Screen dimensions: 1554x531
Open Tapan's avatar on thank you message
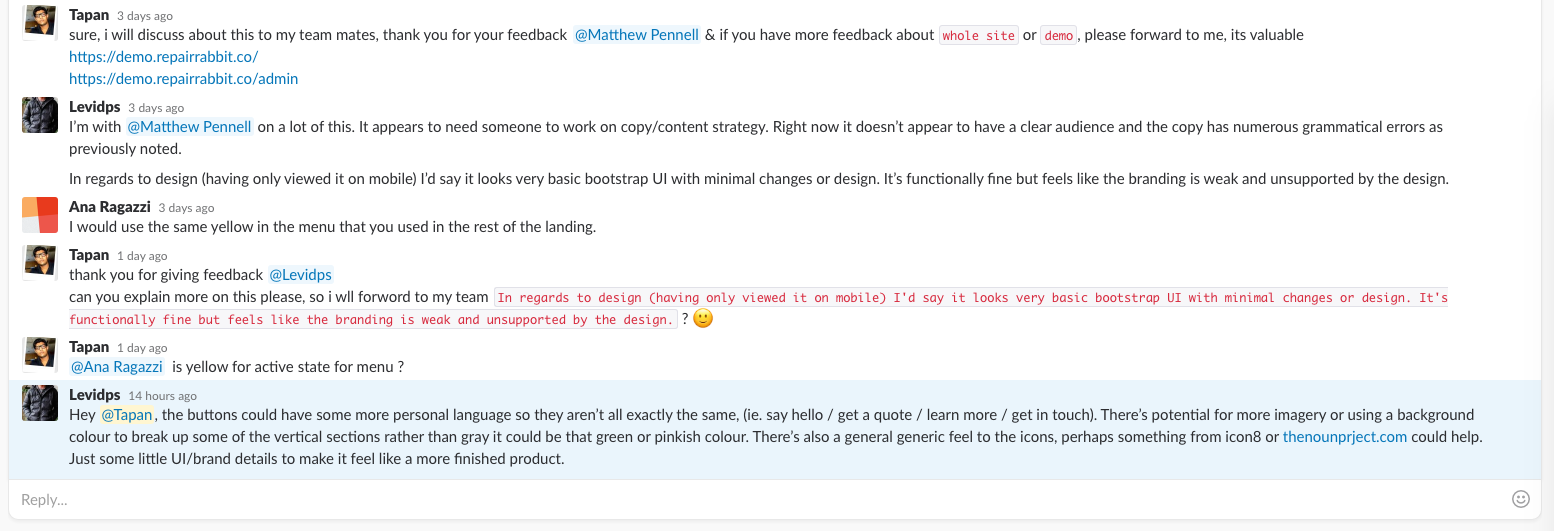(39, 263)
